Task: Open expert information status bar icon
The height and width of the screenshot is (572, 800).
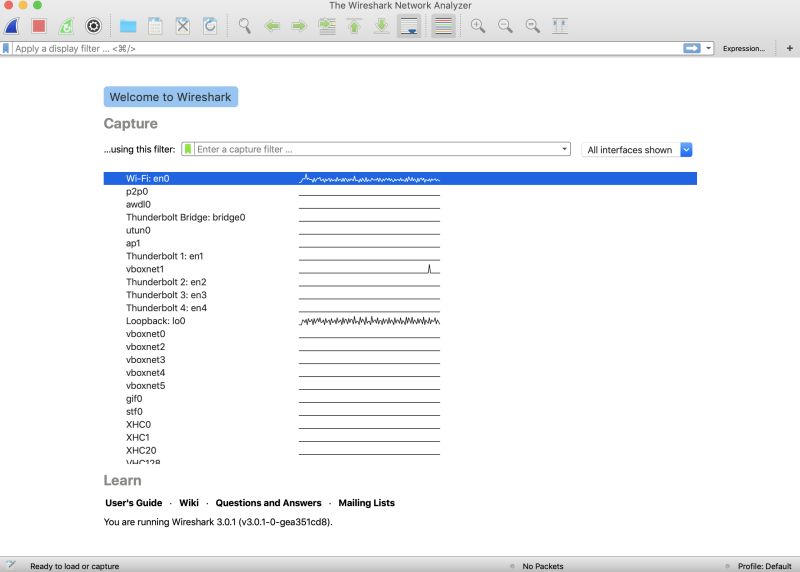Action: 10,565
